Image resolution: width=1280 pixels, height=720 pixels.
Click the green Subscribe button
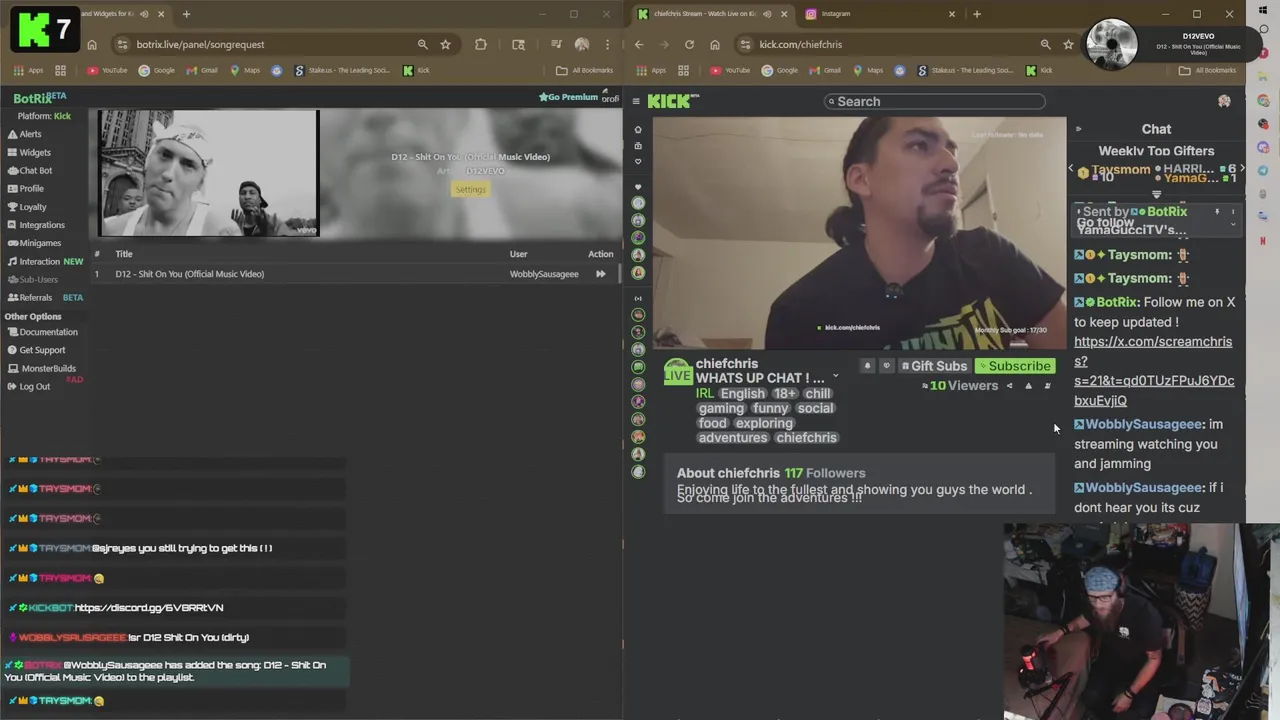tap(1014, 366)
